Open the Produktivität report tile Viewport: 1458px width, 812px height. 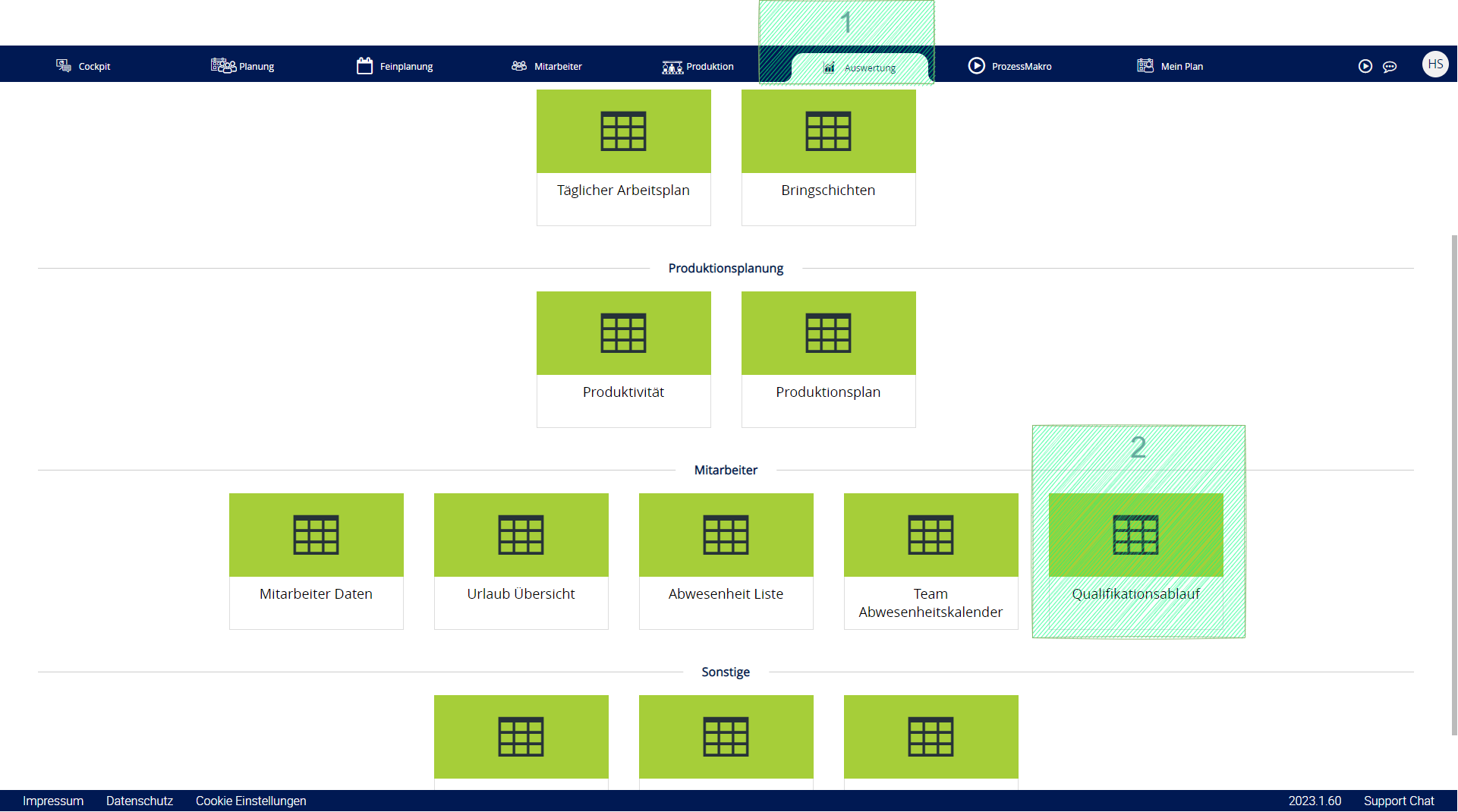pos(623,359)
